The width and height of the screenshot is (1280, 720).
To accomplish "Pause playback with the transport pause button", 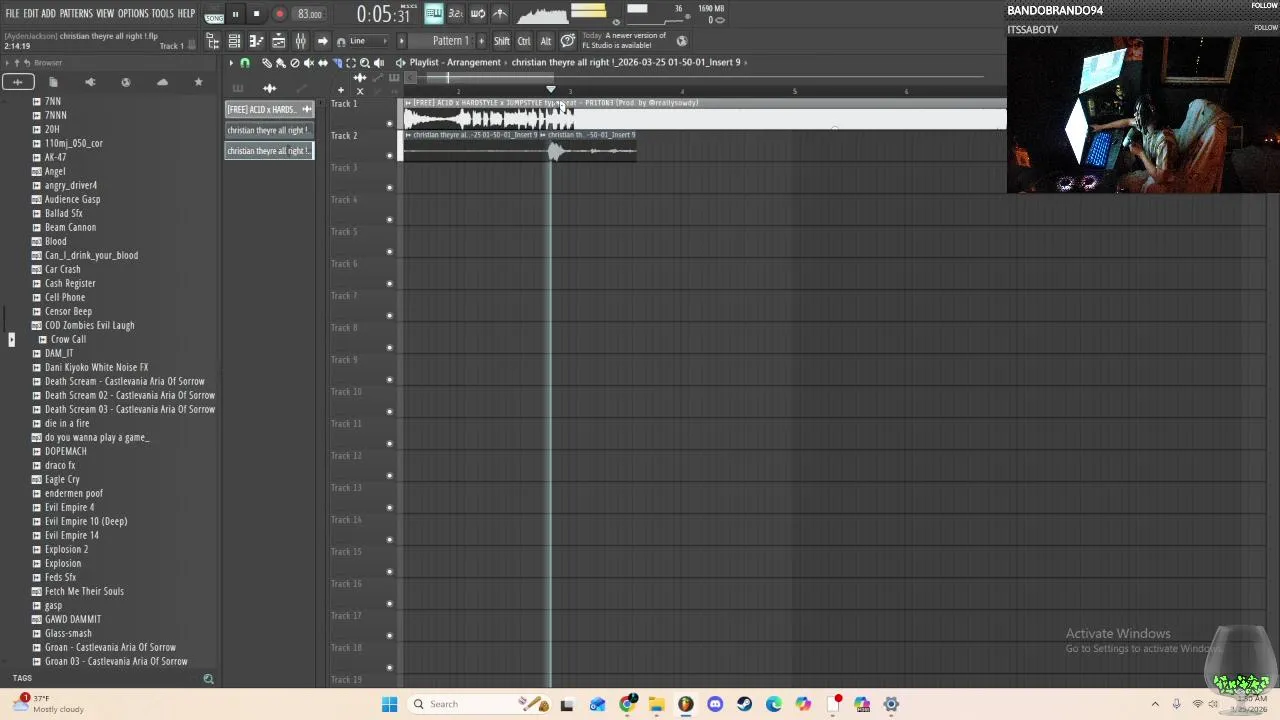I will pyautogui.click(x=235, y=14).
